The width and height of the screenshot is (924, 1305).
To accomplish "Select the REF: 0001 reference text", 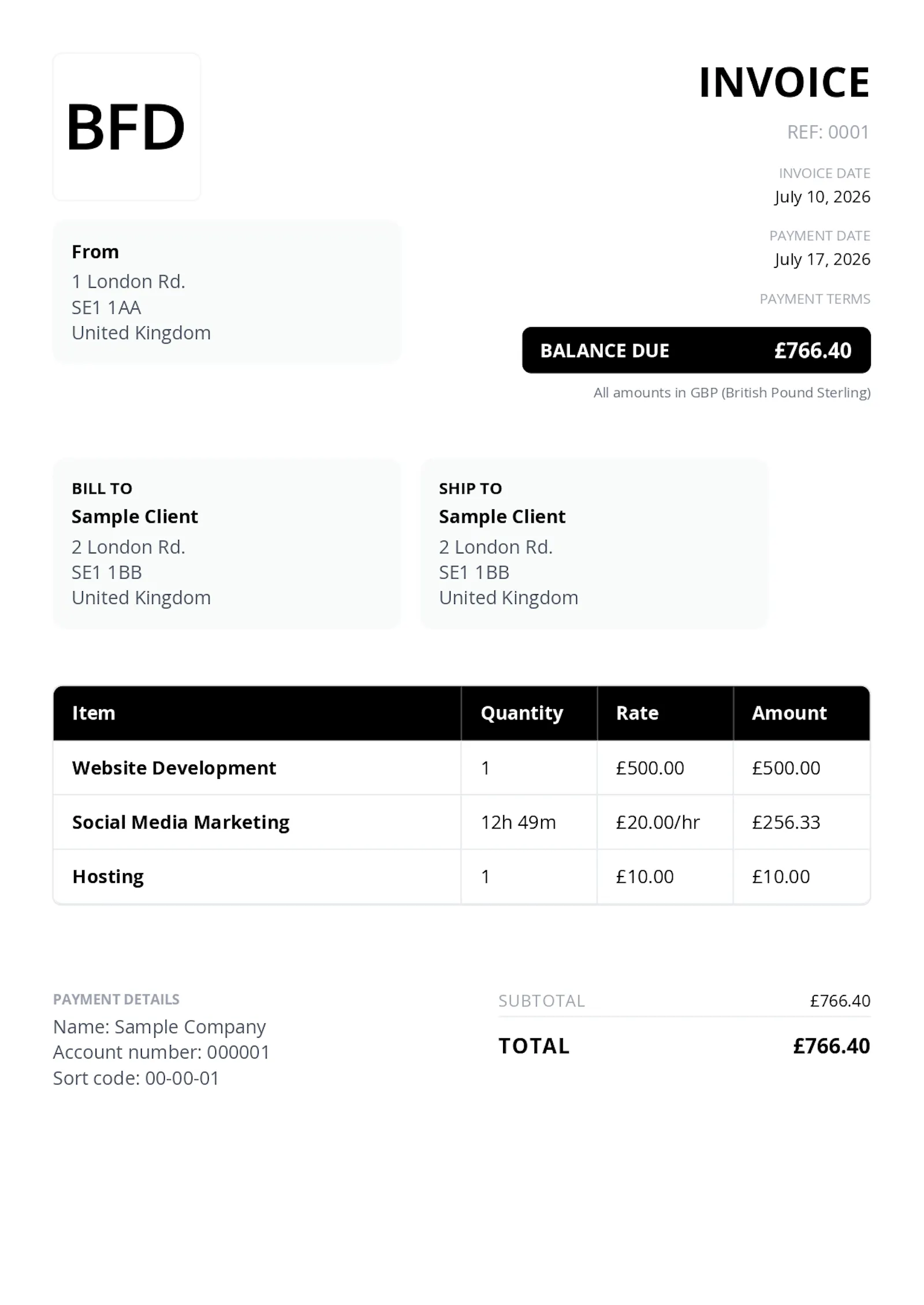I will point(828,132).
